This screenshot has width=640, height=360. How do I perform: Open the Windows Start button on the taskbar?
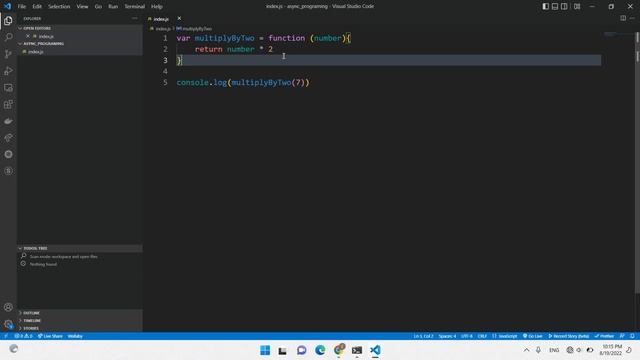pos(265,350)
